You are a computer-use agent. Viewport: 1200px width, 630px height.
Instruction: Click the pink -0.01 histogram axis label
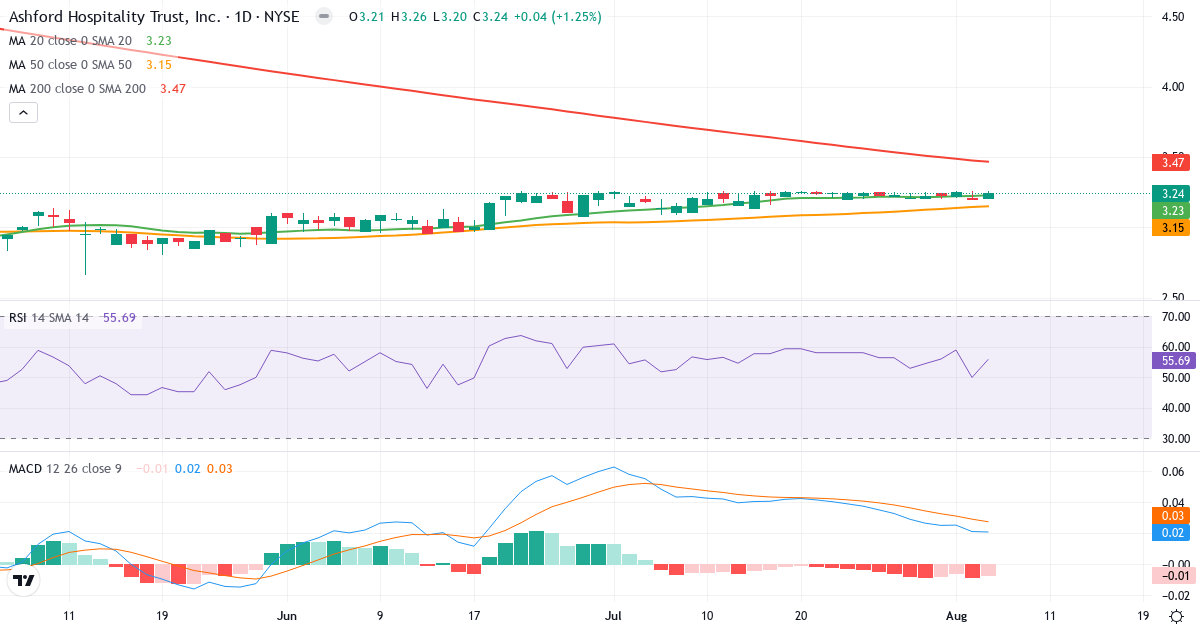[x=1174, y=575]
